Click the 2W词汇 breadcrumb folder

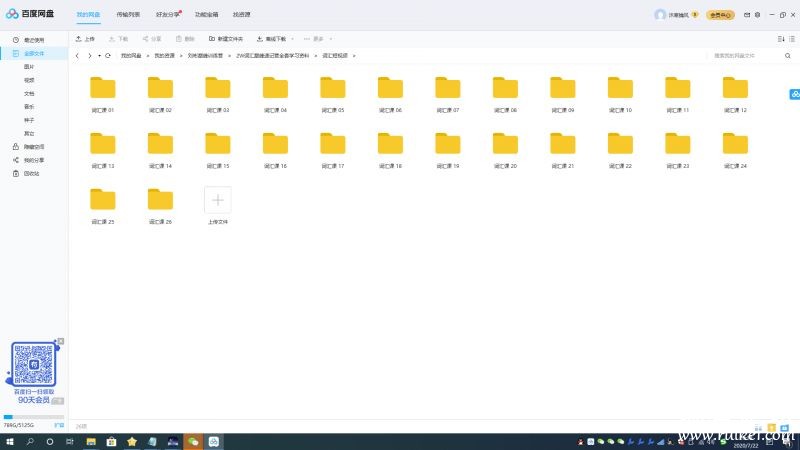pos(272,56)
